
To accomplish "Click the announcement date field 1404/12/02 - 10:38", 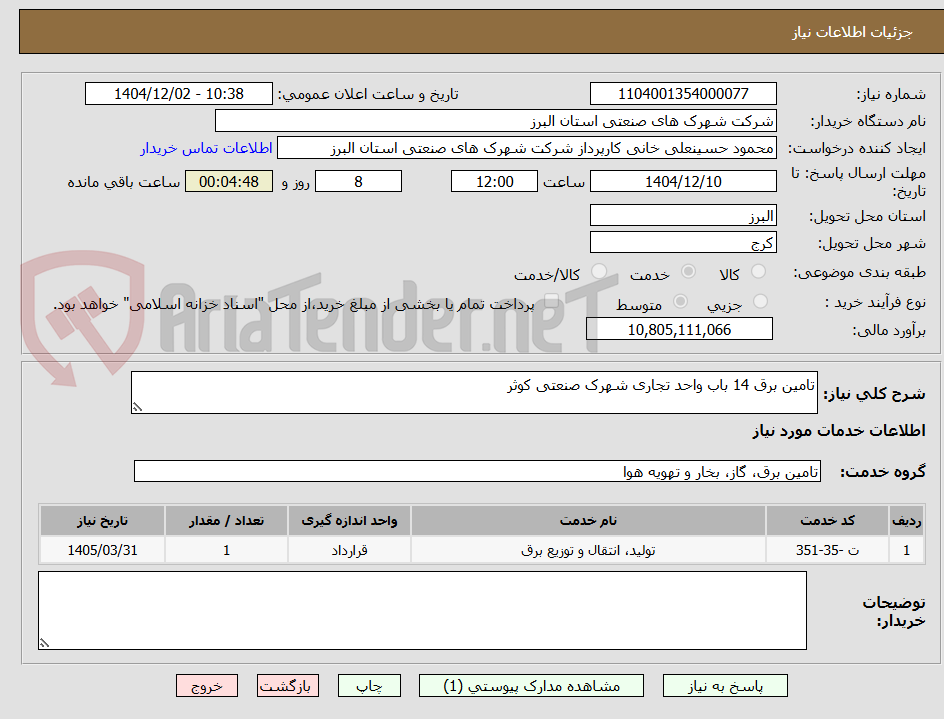I will (x=179, y=94).
